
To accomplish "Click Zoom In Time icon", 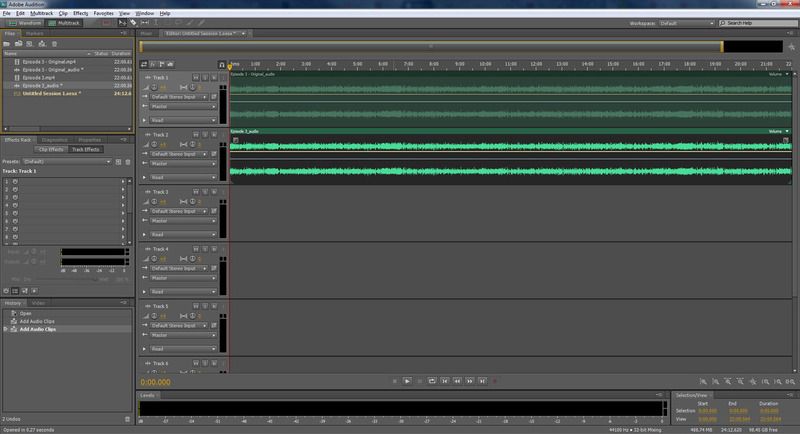I will [x=728, y=381].
